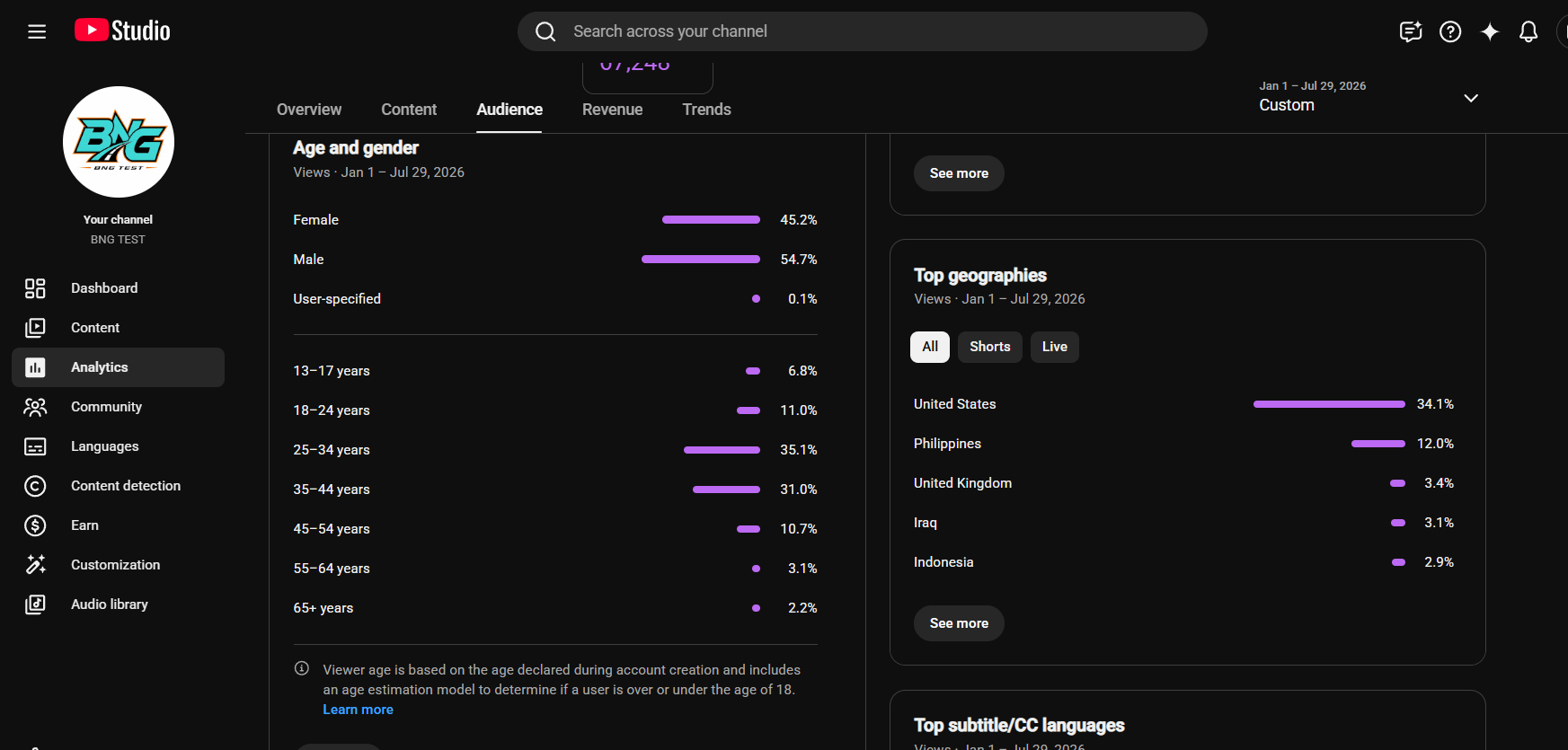Viewport: 1568px width, 750px height.
Task: Select the Shorts filter in Top geographies
Action: [990, 347]
